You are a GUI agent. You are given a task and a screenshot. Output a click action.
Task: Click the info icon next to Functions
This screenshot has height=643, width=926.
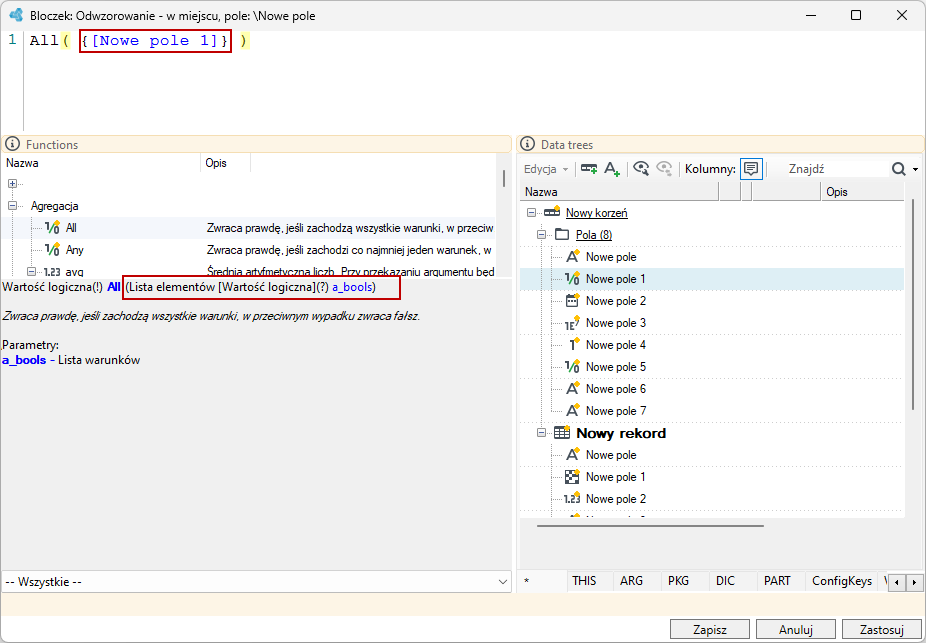[12, 144]
